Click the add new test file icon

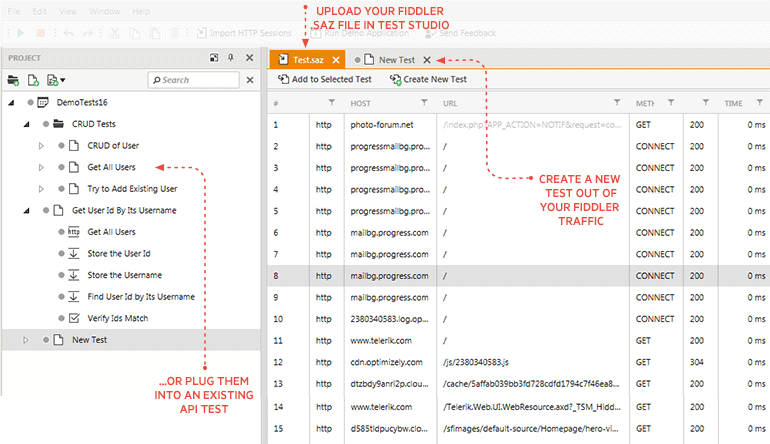(33, 80)
